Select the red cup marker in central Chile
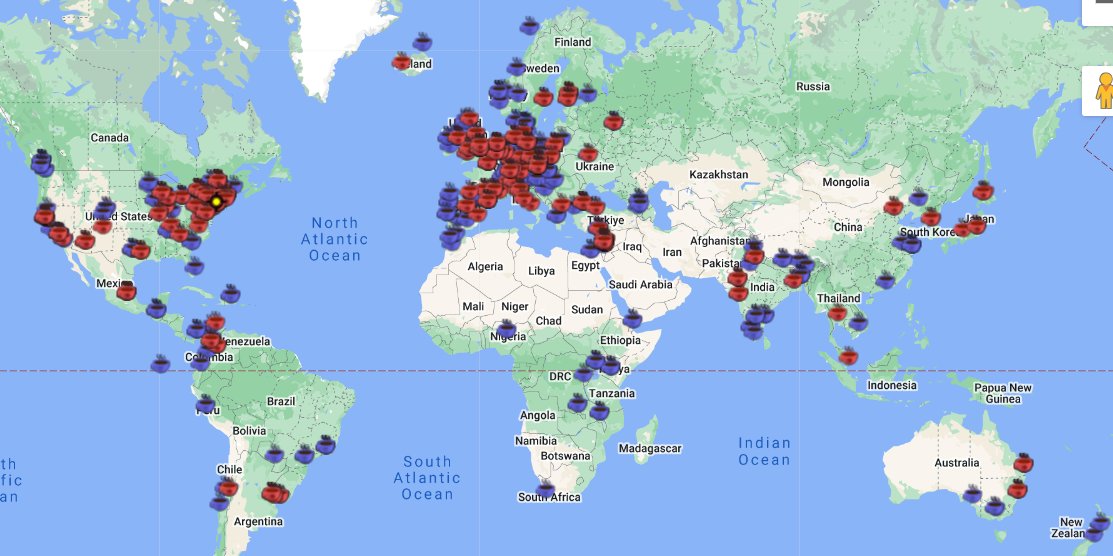The image size is (1113, 556). [x=227, y=487]
